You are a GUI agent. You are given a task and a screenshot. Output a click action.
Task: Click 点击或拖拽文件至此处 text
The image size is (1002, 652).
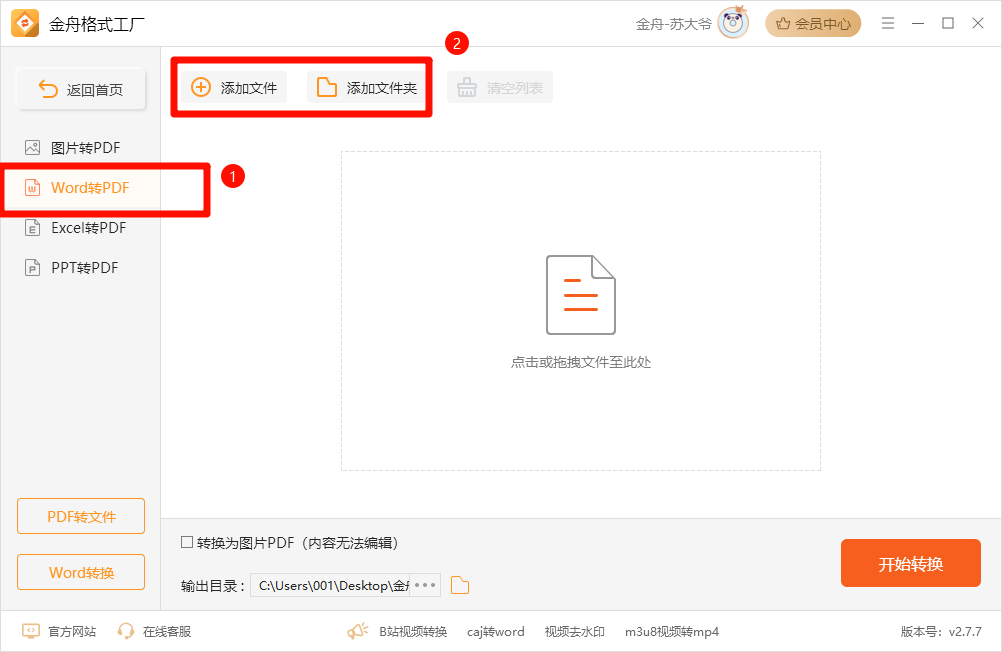click(580, 362)
